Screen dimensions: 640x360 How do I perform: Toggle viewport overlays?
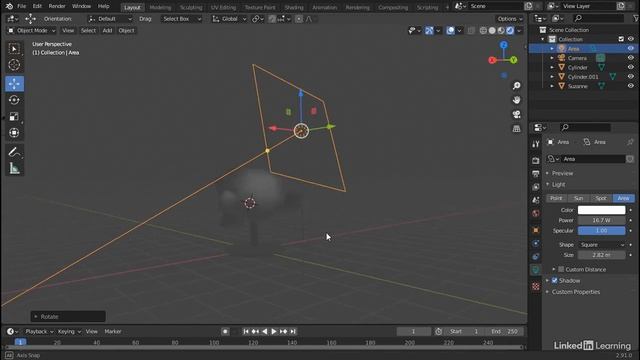pyautogui.click(x=450, y=31)
